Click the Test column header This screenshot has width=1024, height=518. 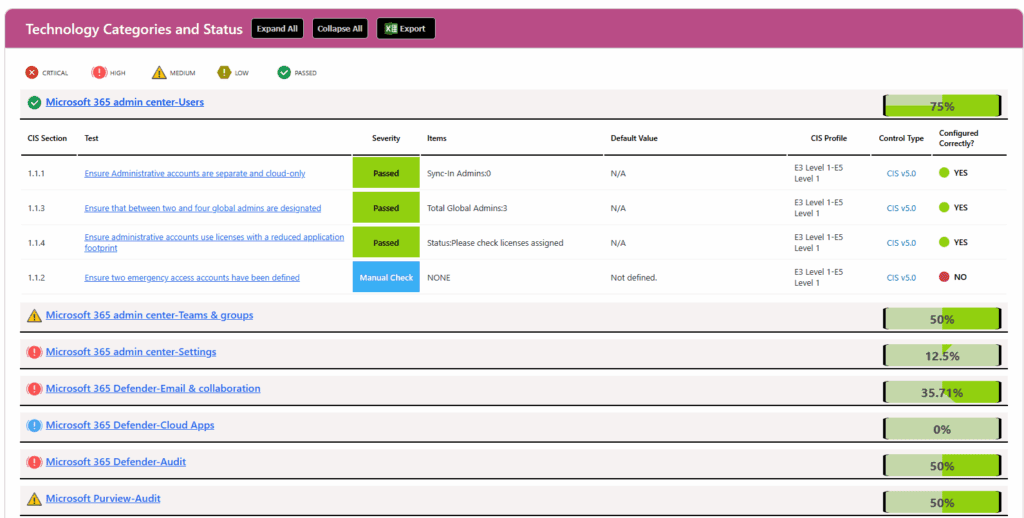(91, 138)
